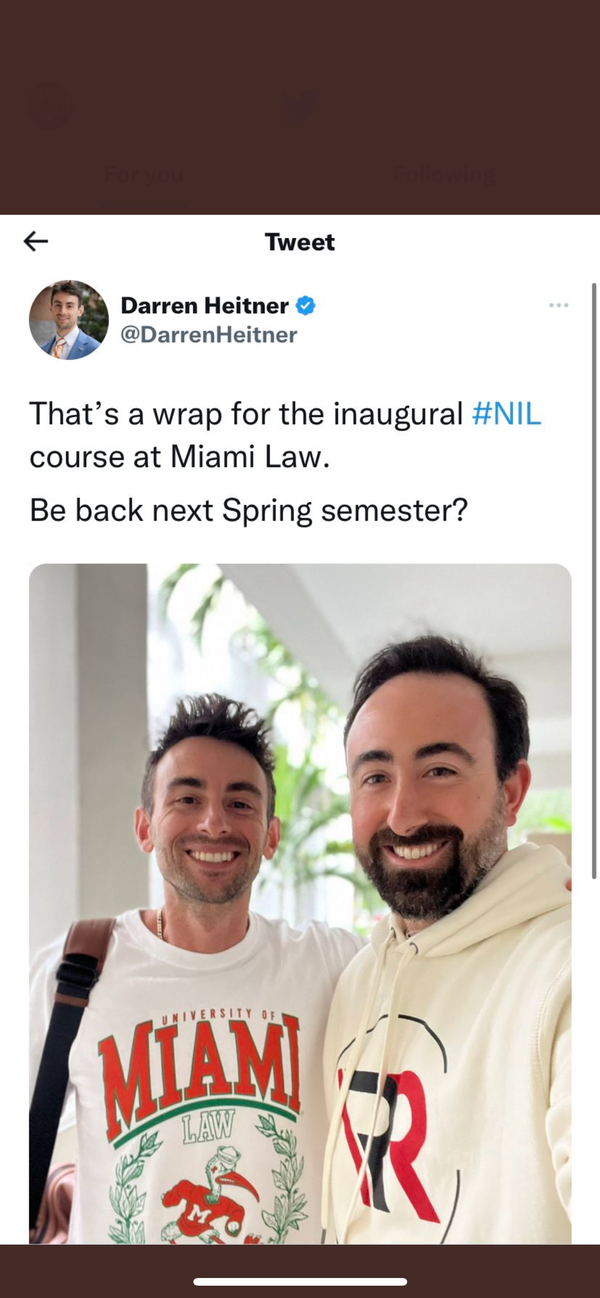The height and width of the screenshot is (1298, 600).
Task: Open the #NIL hashtag link
Action: click(x=506, y=413)
